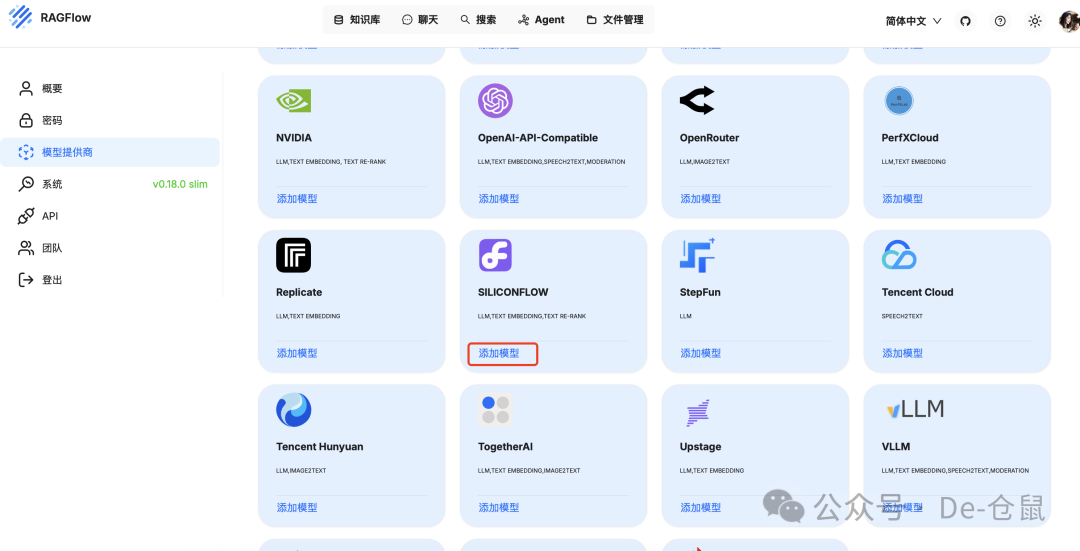Switch to the 聊天 tab
Screen dimensions: 1080x551
point(420,20)
